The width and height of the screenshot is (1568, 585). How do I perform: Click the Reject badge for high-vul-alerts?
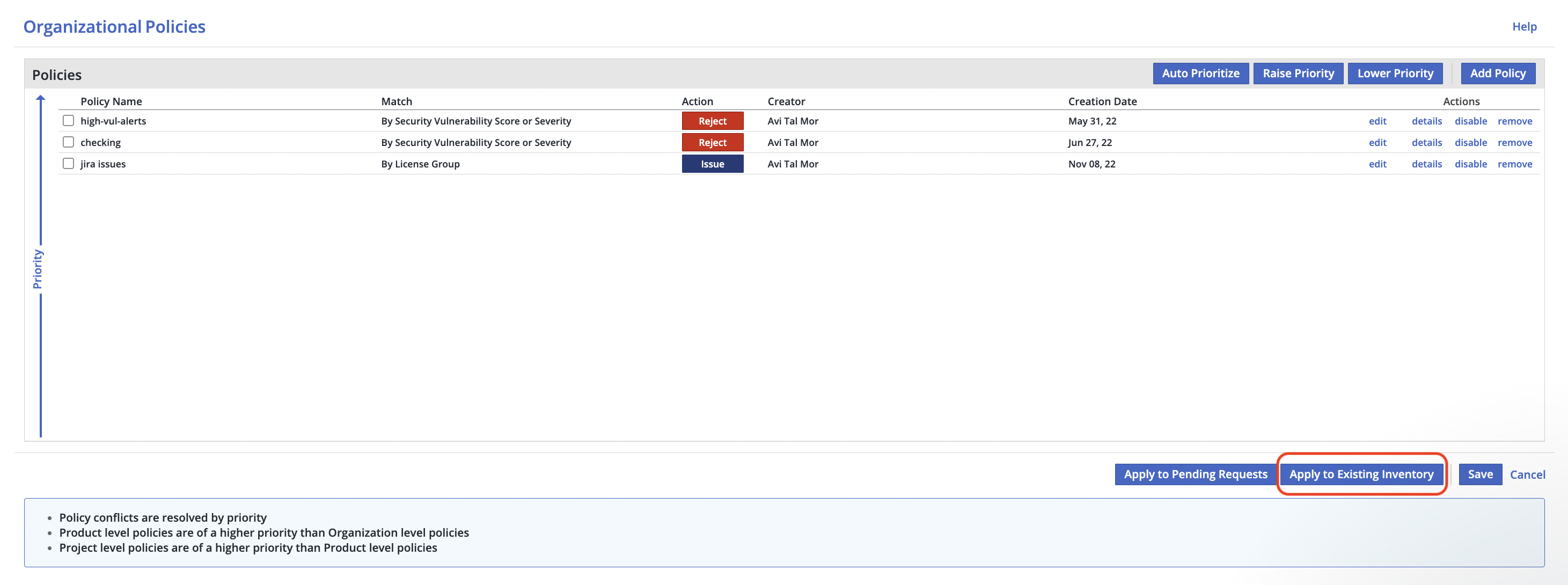712,121
